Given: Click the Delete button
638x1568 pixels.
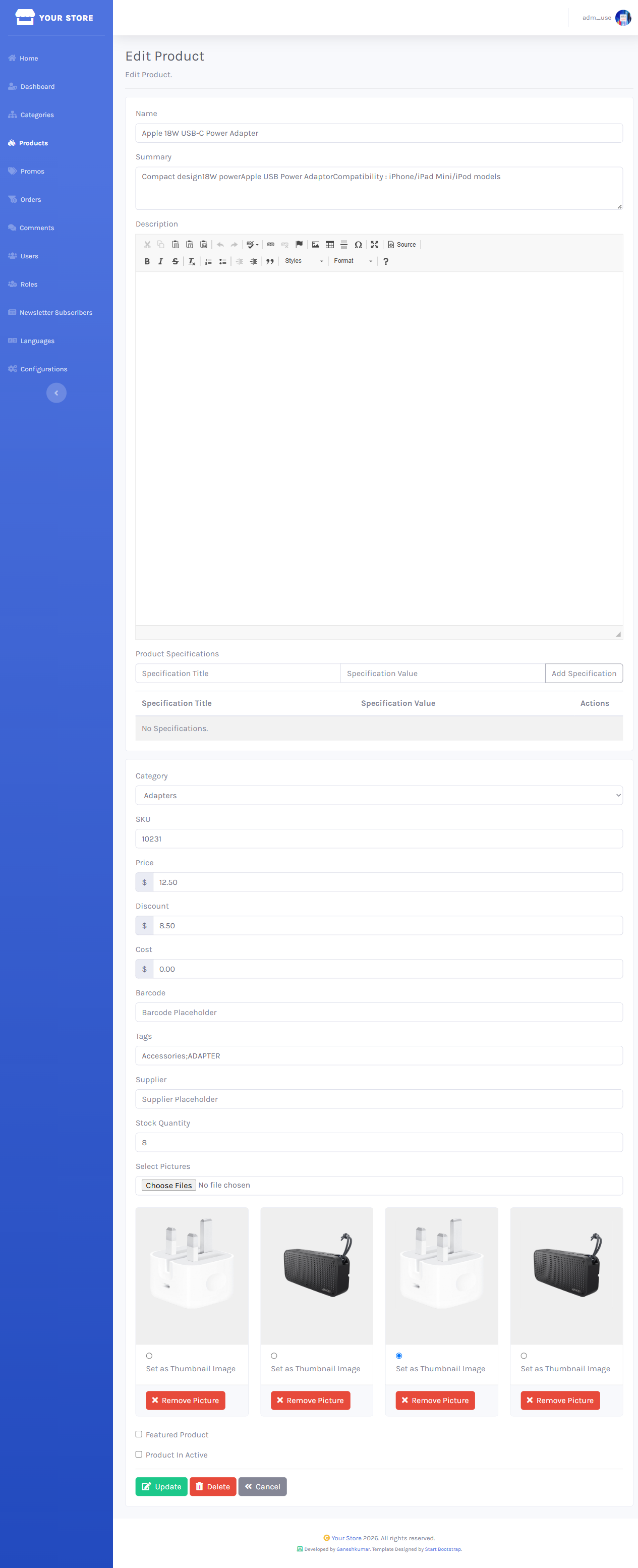Looking at the screenshot, I should pyautogui.click(x=212, y=1486).
